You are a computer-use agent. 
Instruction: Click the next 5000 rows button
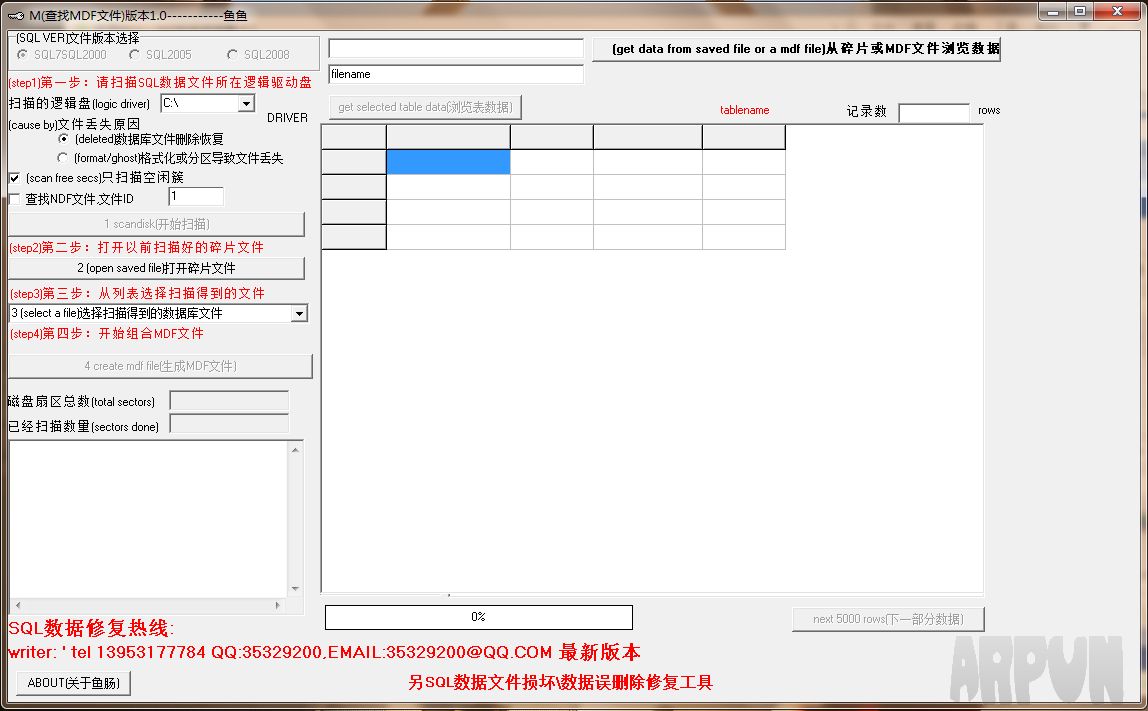(888, 619)
